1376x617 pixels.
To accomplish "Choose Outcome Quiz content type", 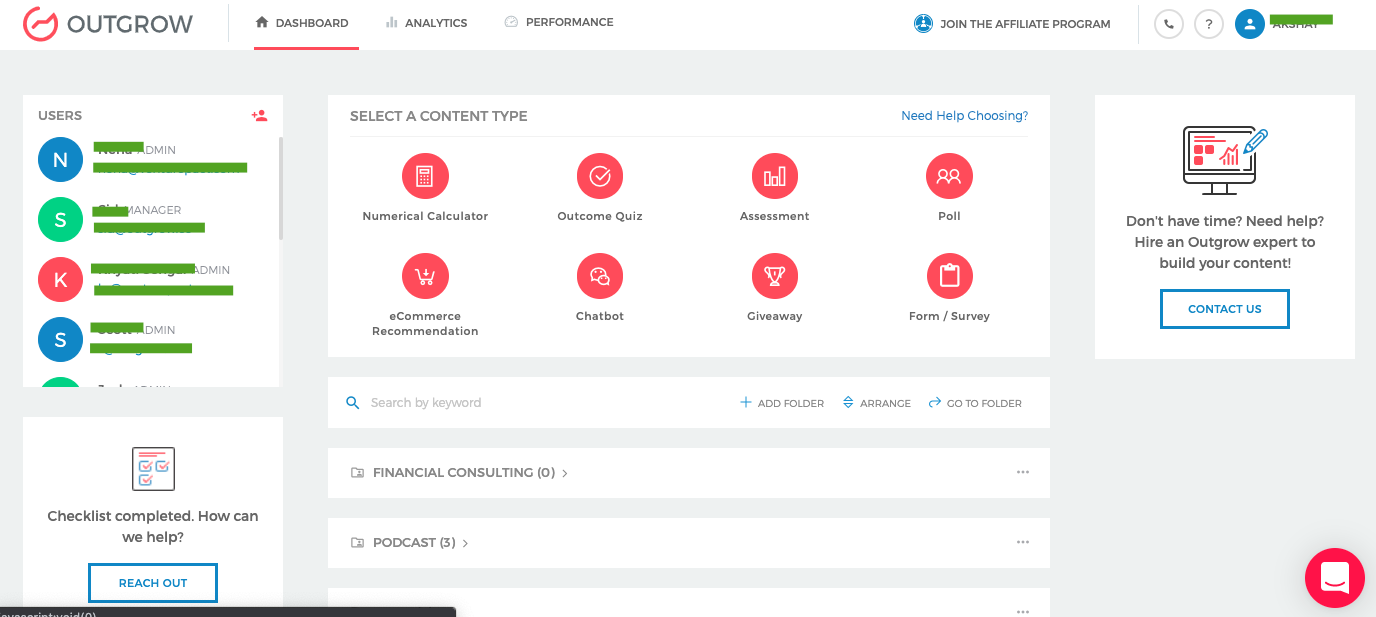I will (x=600, y=188).
